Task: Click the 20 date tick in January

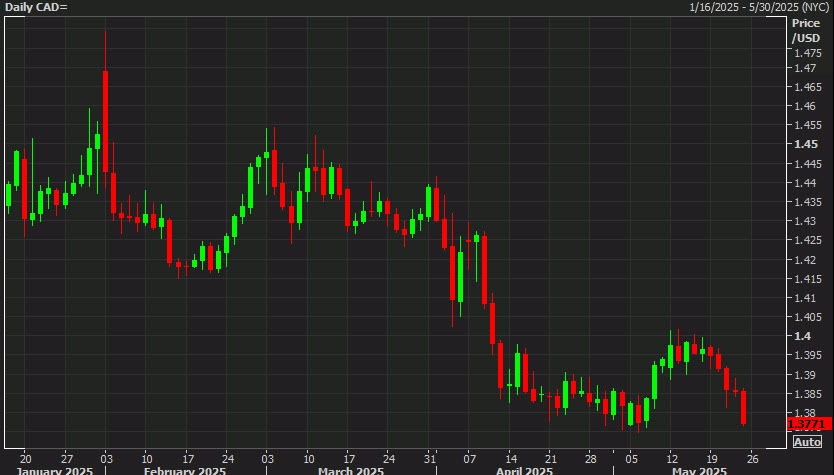Action: [x=25, y=452]
